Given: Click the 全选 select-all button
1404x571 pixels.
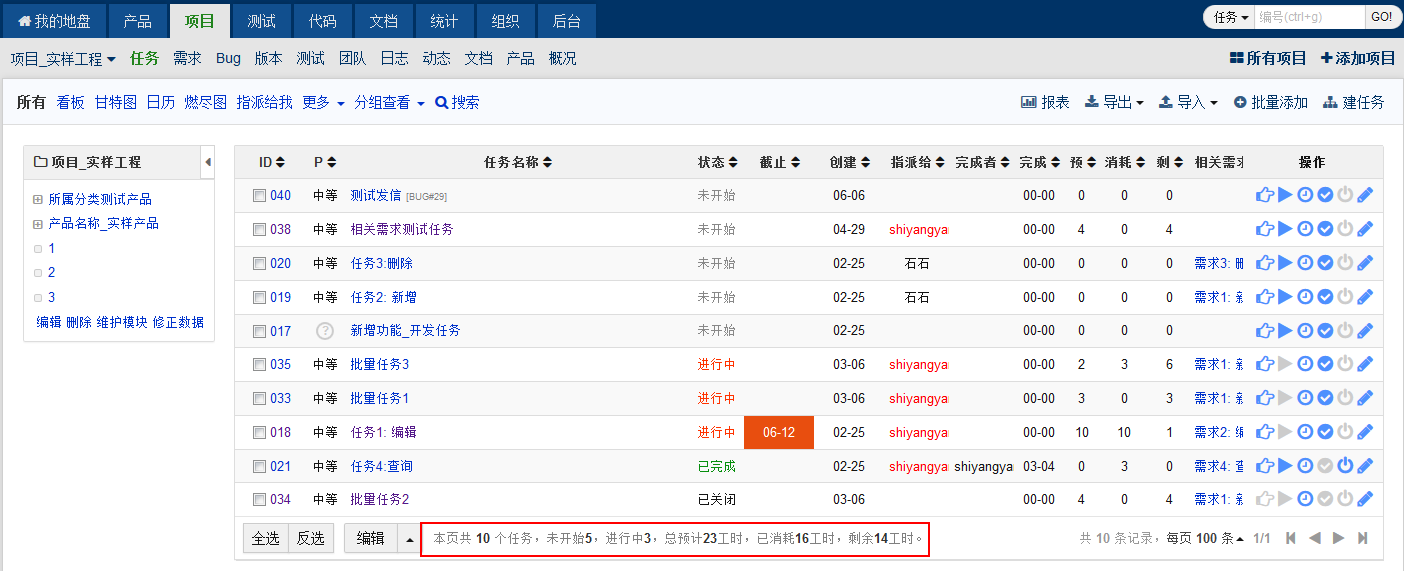Looking at the screenshot, I should tap(265, 538).
